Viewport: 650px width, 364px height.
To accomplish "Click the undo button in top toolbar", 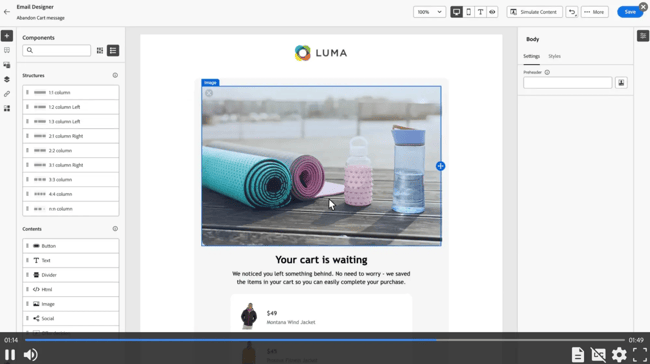I will click(572, 12).
